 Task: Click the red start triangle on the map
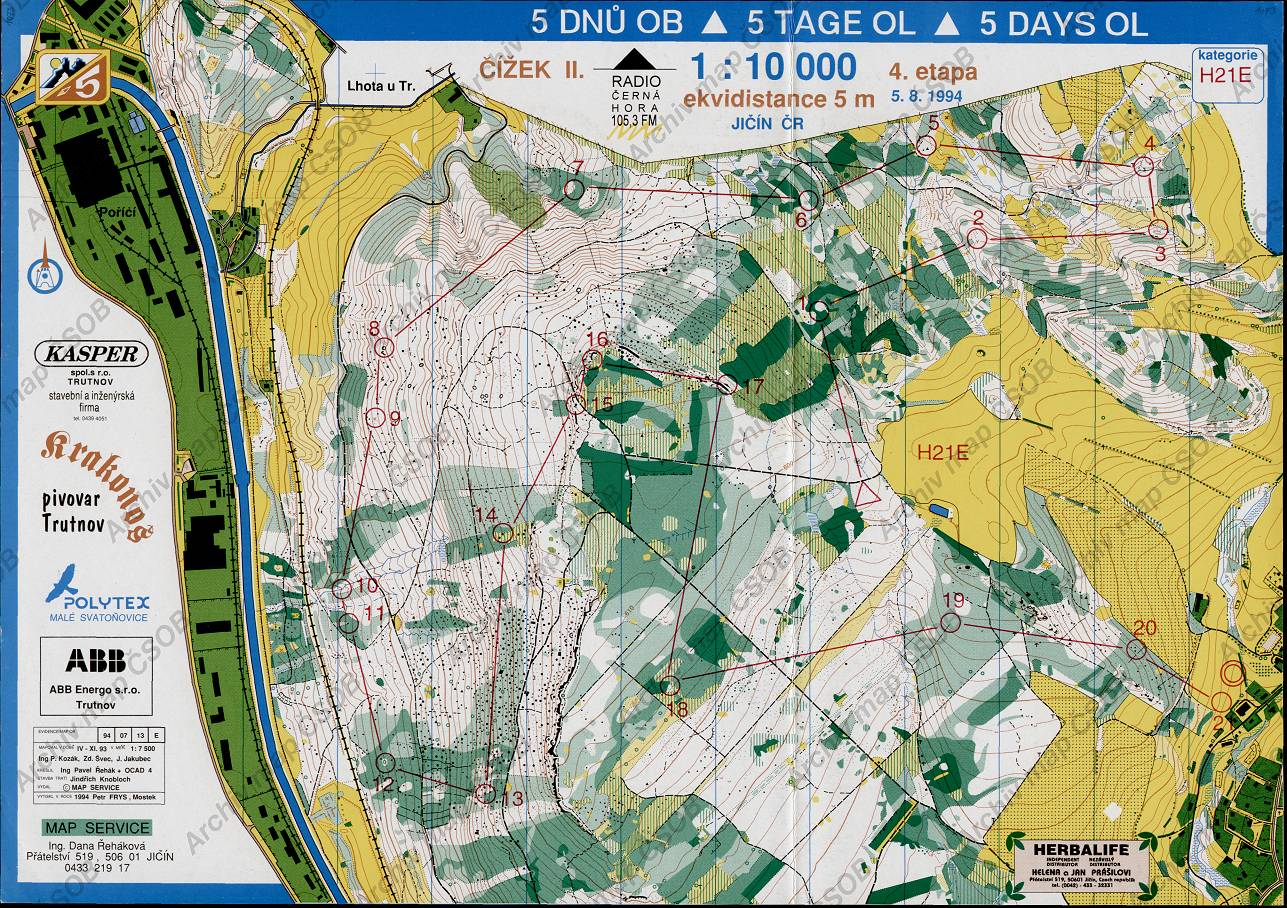click(865, 493)
